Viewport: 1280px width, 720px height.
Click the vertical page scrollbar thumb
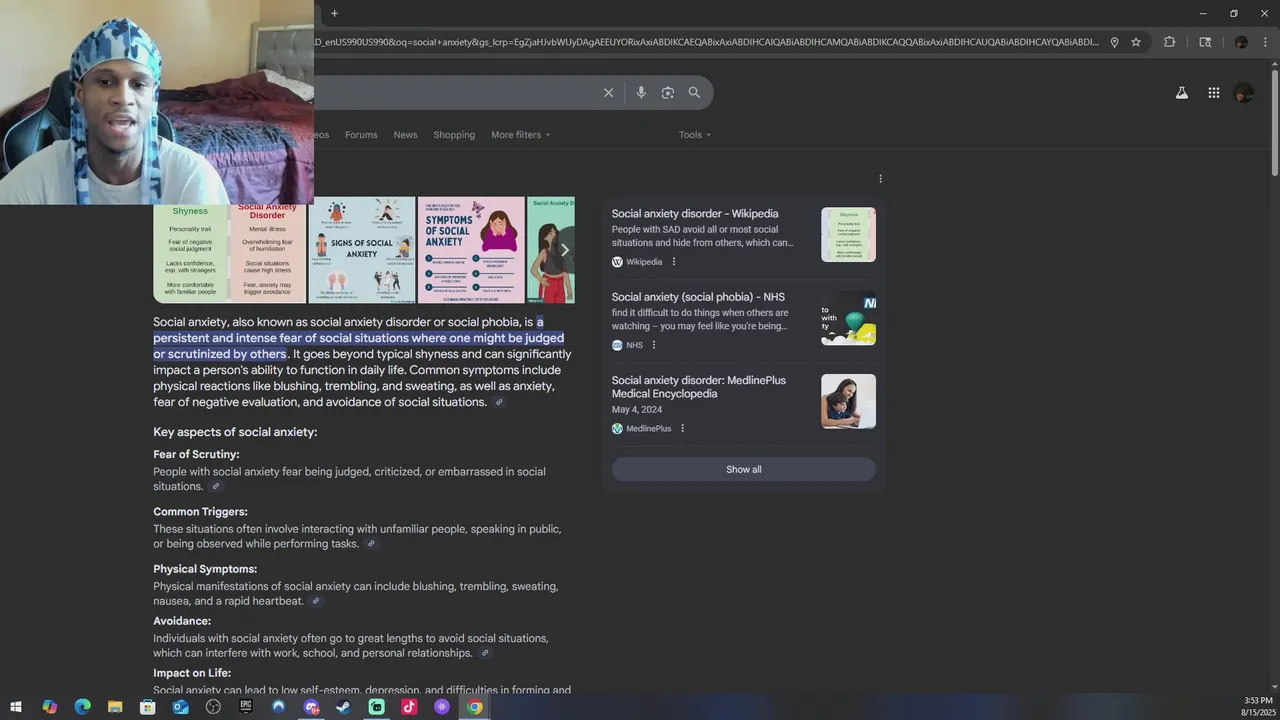[x=1274, y=125]
